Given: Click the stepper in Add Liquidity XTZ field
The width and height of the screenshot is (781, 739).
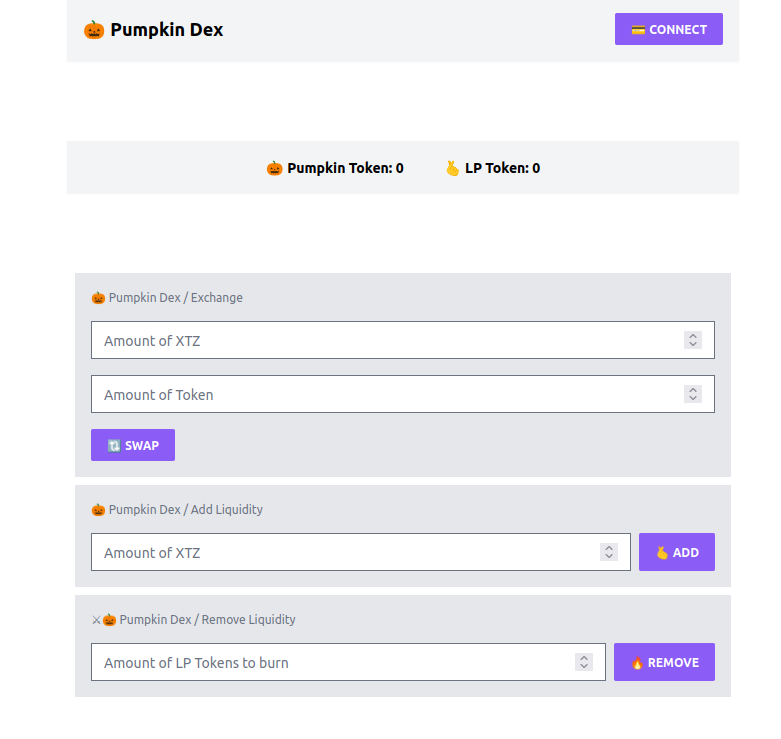Looking at the screenshot, I should point(609,552).
